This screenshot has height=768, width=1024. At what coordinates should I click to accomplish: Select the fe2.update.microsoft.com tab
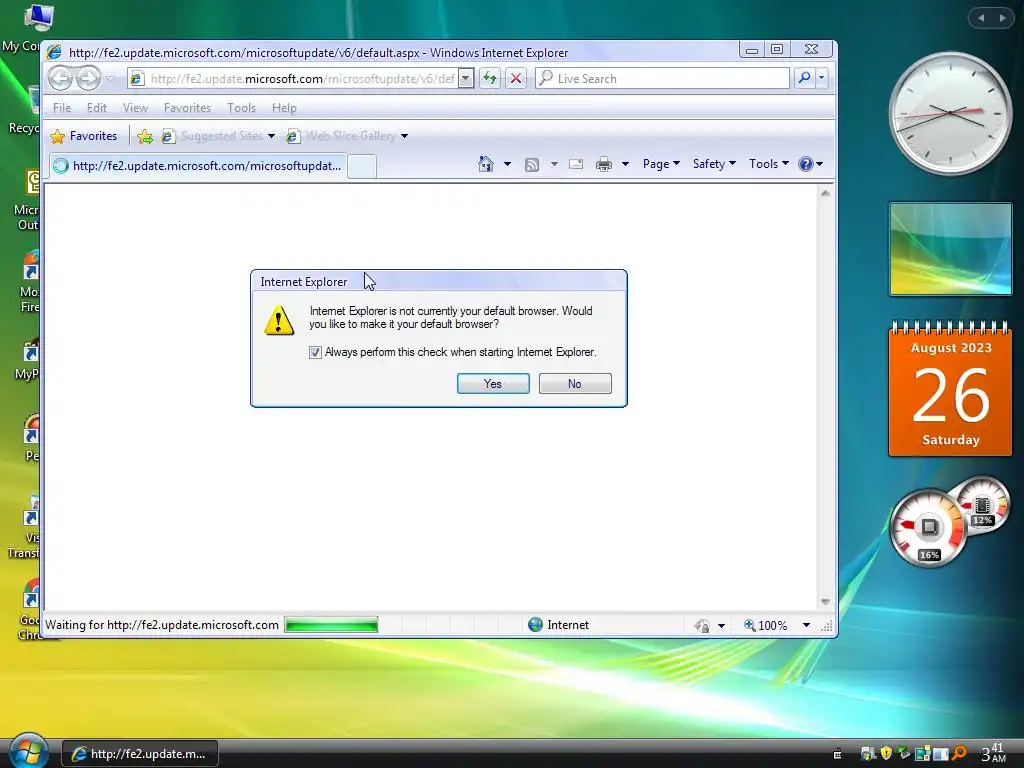(x=197, y=166)
